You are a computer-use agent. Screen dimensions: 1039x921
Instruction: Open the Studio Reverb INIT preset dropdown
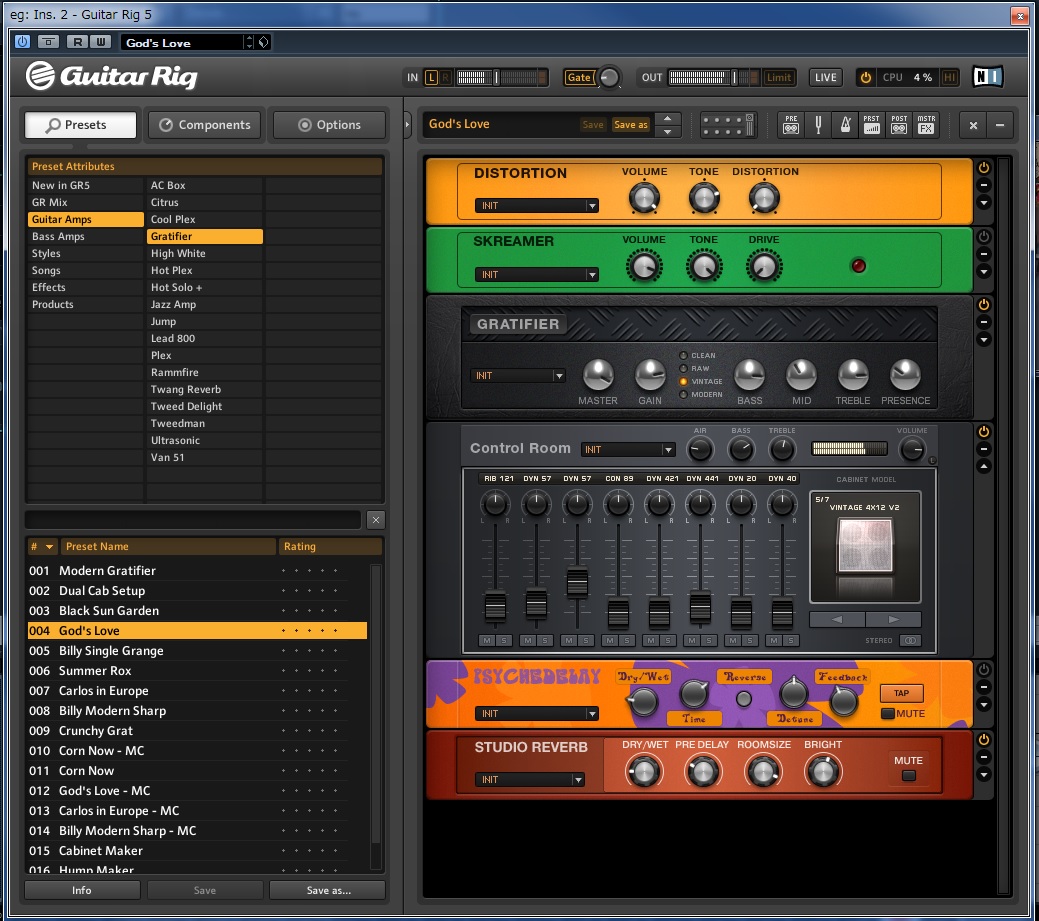pos(529,780)
